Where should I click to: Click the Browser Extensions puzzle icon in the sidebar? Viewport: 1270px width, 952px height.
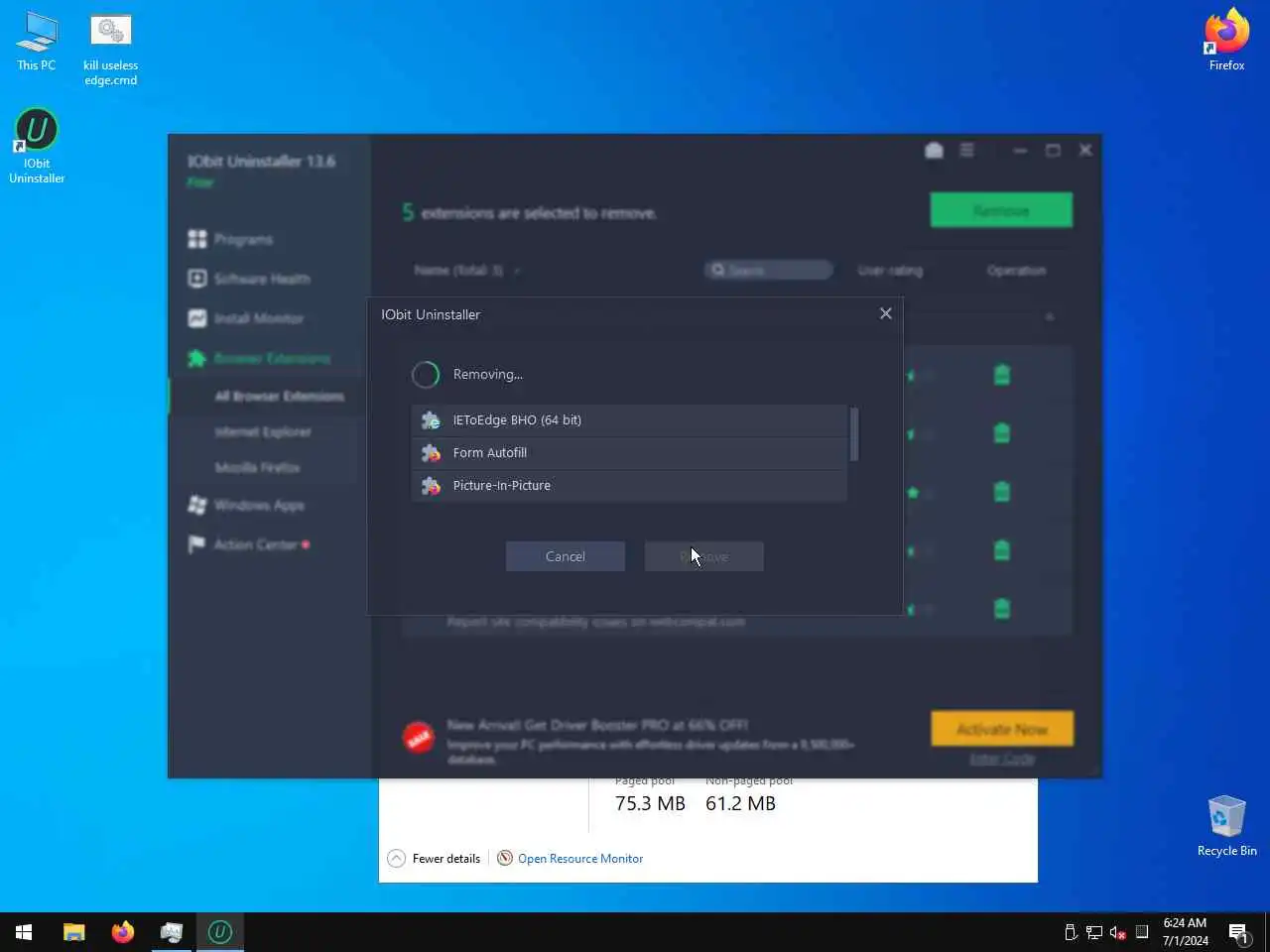[x=197, y=358]
